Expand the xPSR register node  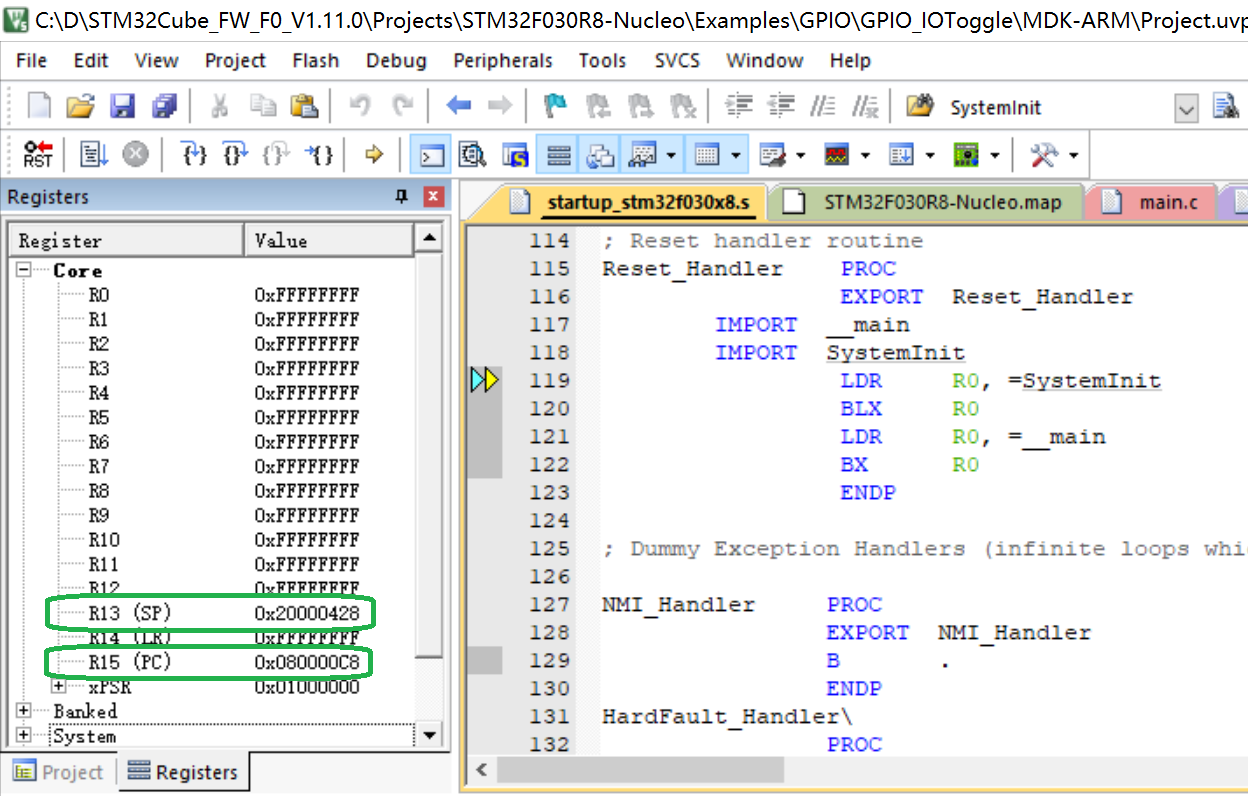click(58, 686)
